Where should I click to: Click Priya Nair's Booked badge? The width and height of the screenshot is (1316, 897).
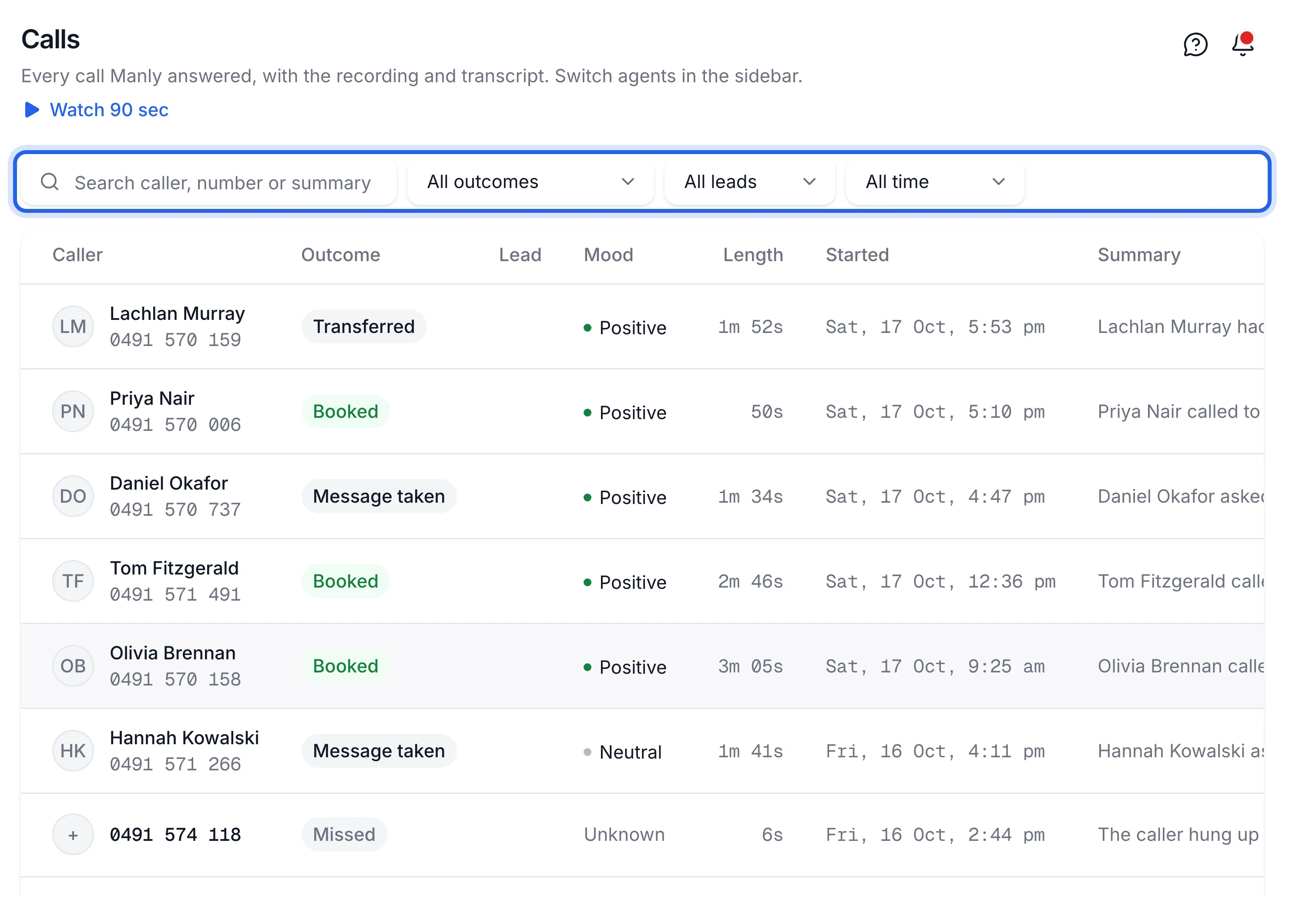coord(346,411)
